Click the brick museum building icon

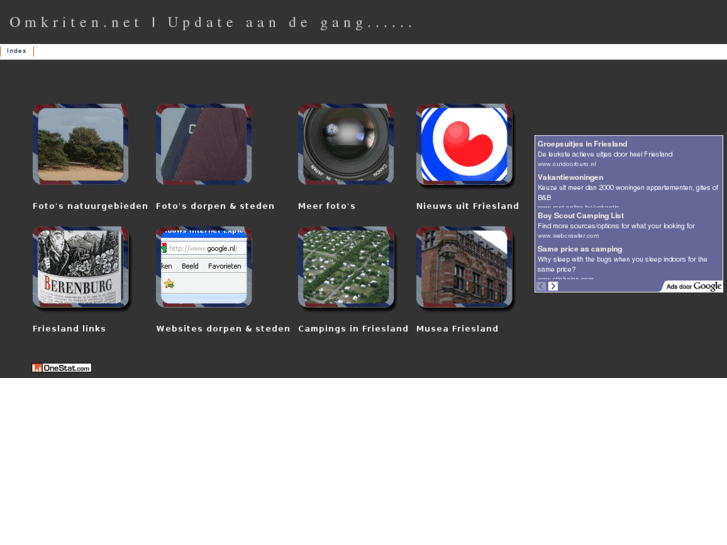tap(464, 267)
